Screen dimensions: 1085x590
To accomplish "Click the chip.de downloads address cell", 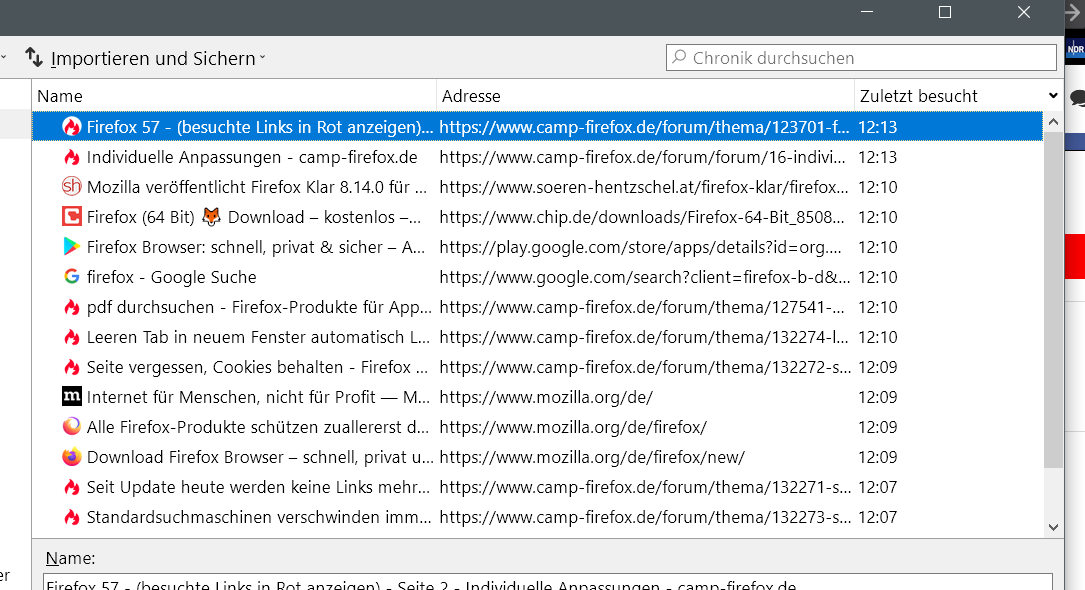I will [642, 217].
